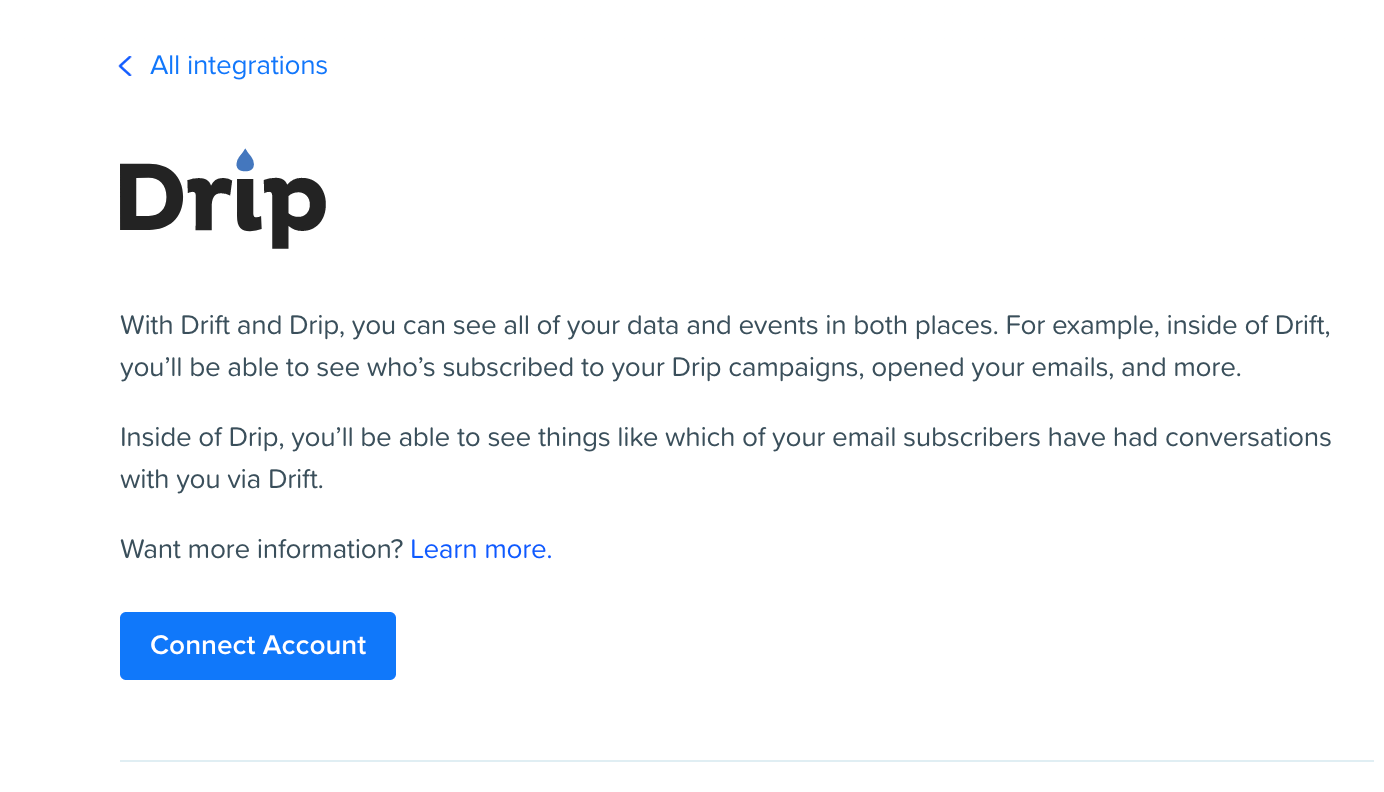Click the Want more information text area
The image size is (1384, 792).
point(262,549)
